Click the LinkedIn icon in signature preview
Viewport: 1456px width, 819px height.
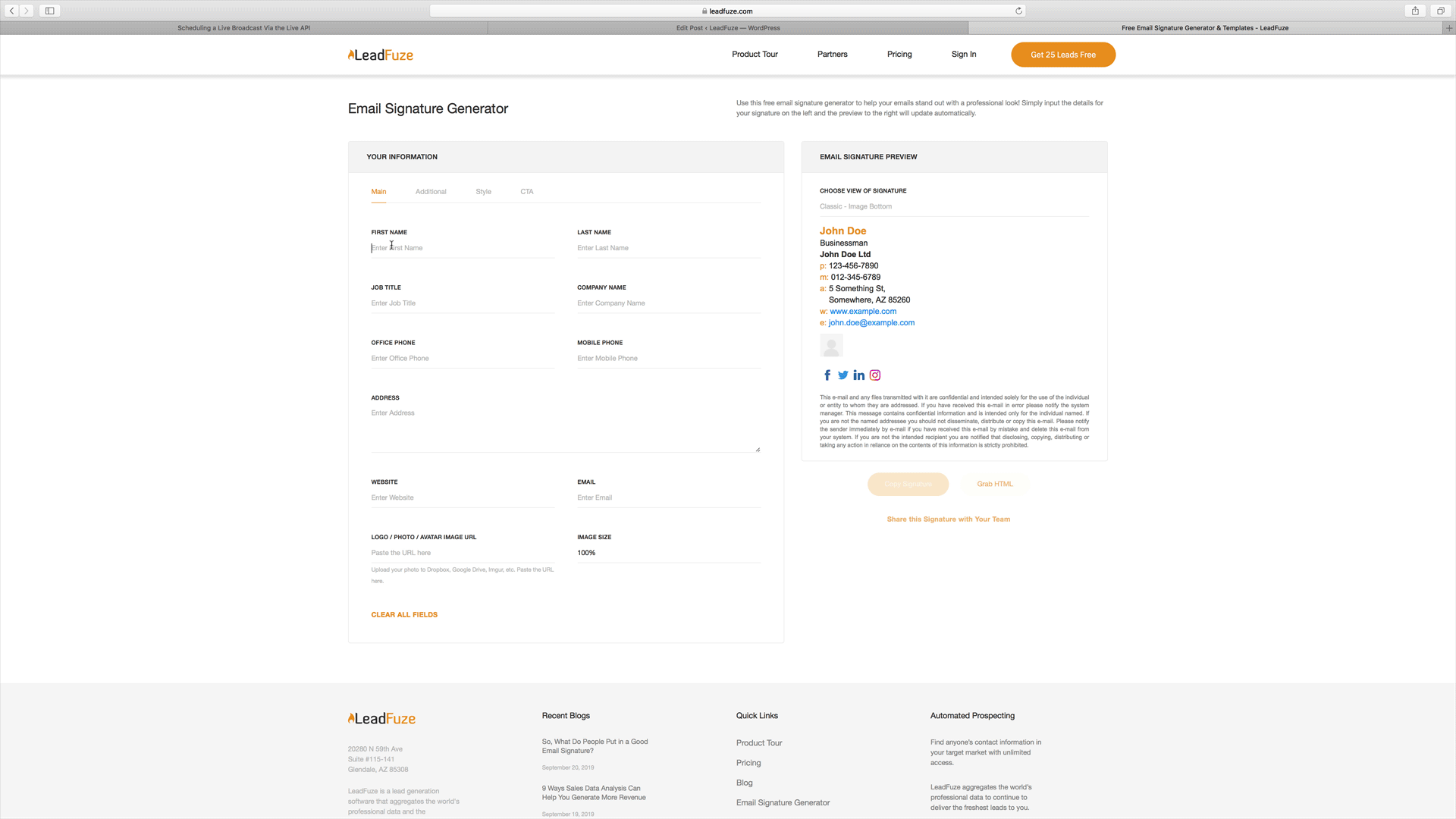(x=858, y=375)
